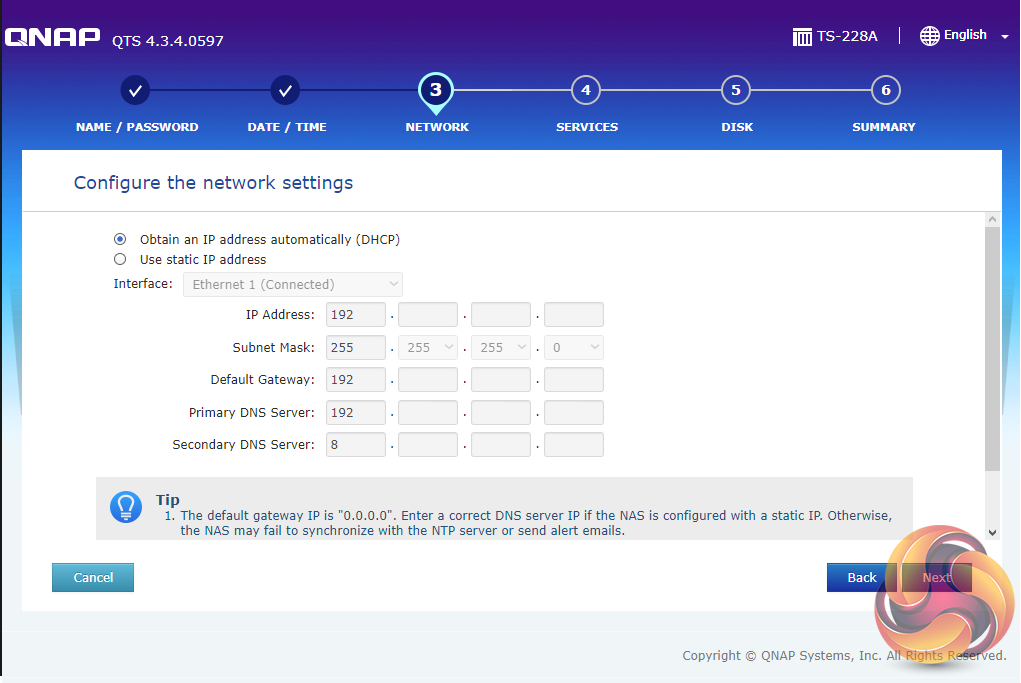Click the third IP Address octet field
Image resolution: width=1021 pixels, height=683 pixels.
click(x=501, y=314)
